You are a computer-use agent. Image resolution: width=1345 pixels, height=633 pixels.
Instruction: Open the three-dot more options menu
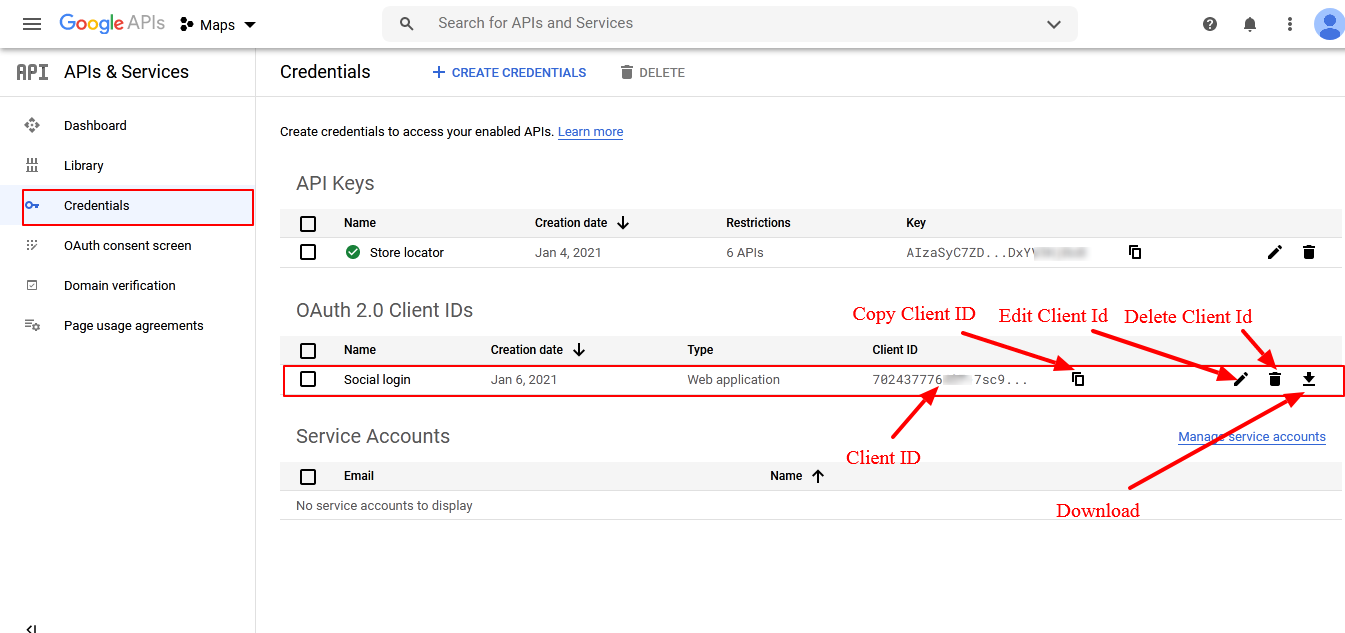pos(1290,24)
